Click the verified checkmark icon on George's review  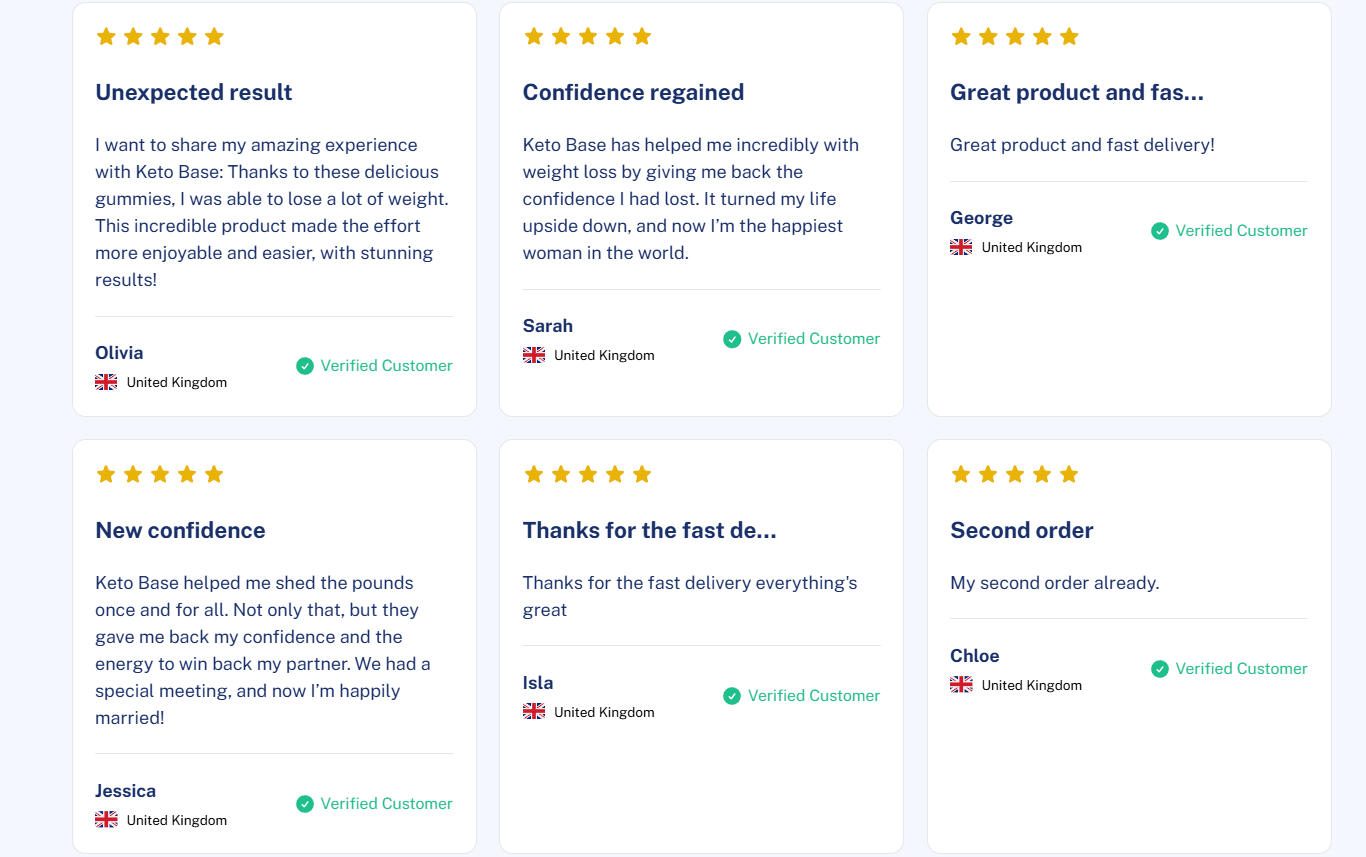click(x=1160, y=231)
